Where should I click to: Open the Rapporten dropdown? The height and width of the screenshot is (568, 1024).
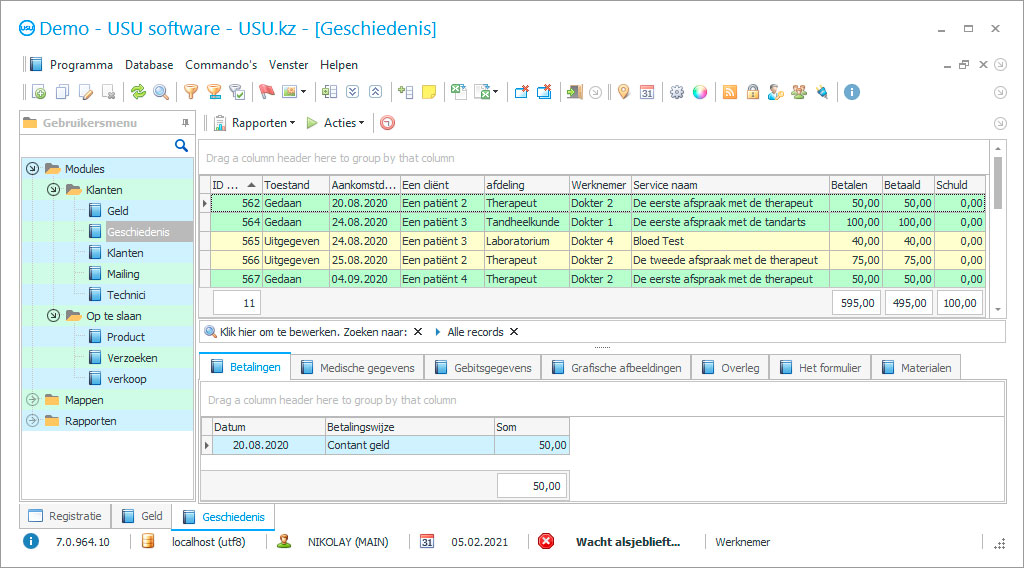tap(255, 123)
